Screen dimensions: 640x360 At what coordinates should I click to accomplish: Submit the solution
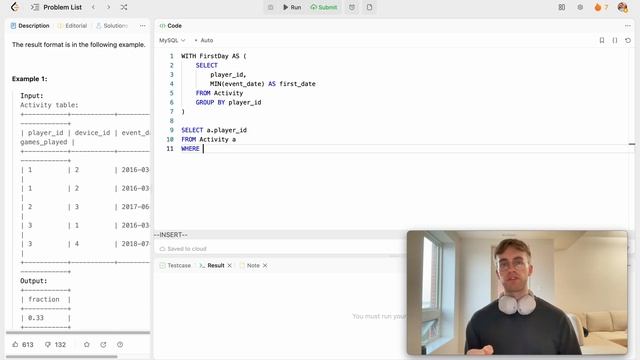coord(324,7)
